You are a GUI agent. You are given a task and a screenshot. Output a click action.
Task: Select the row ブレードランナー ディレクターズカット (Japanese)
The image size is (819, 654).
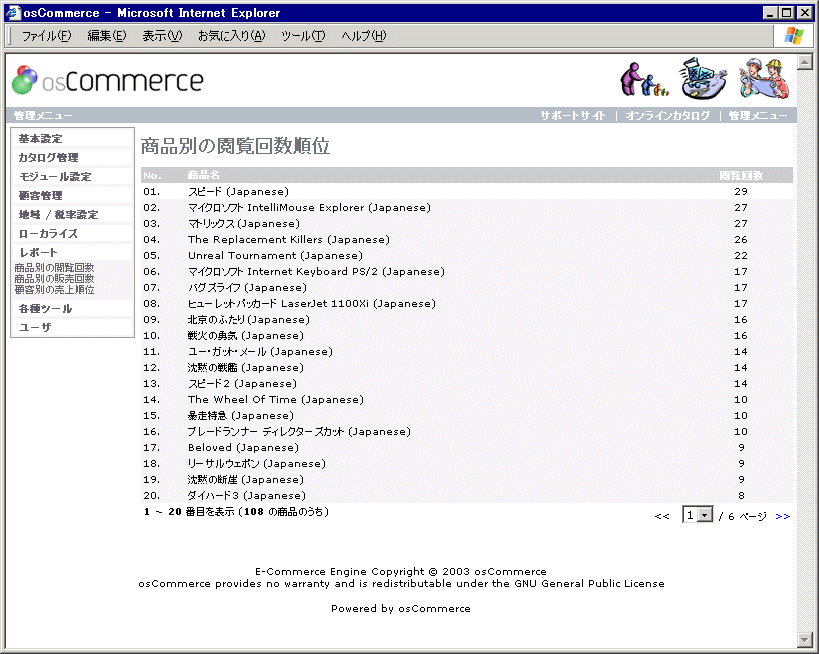pyautogui.click(x=467, y=431)
